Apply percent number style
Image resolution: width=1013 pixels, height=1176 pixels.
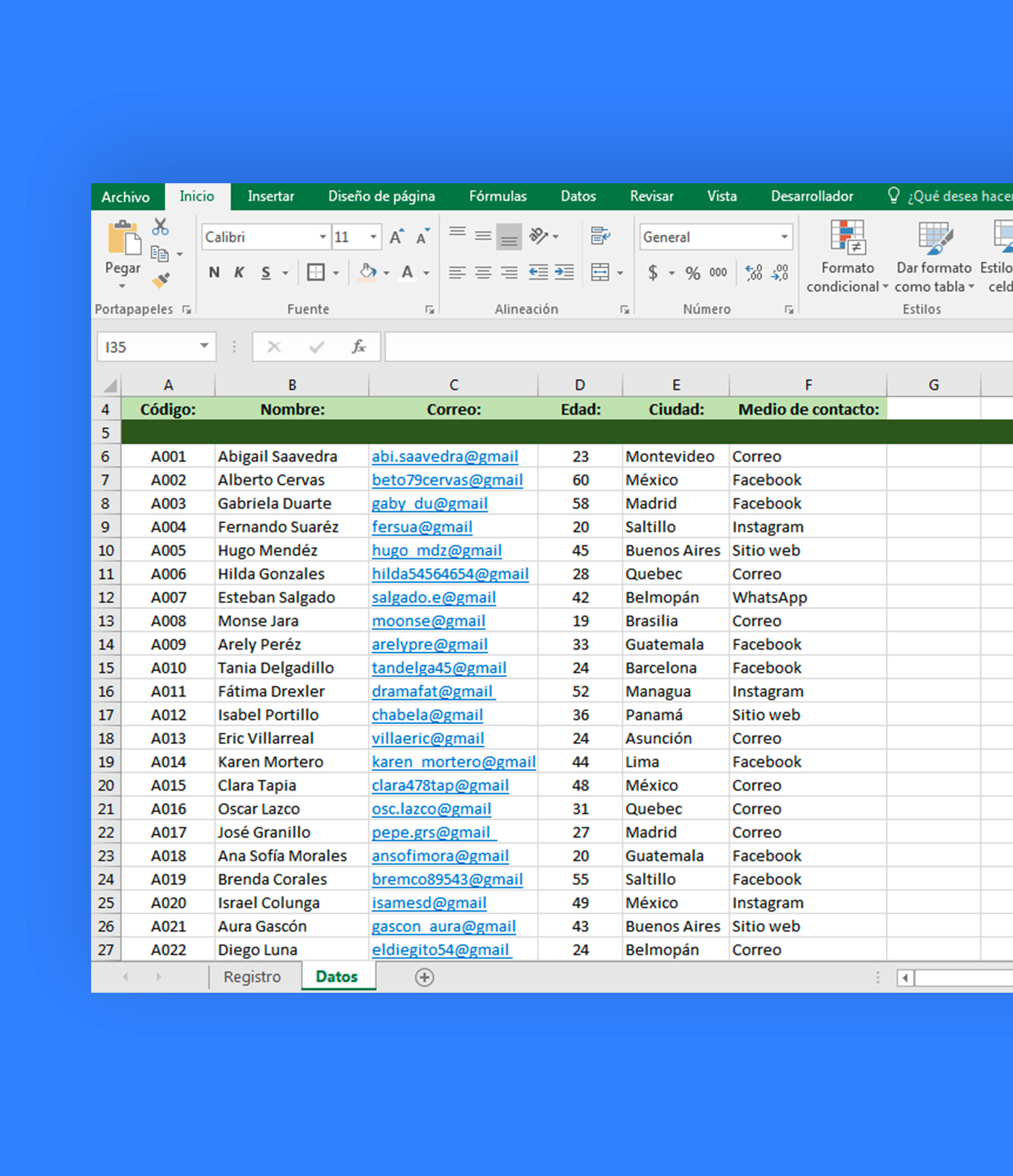[x=693, y=272]
